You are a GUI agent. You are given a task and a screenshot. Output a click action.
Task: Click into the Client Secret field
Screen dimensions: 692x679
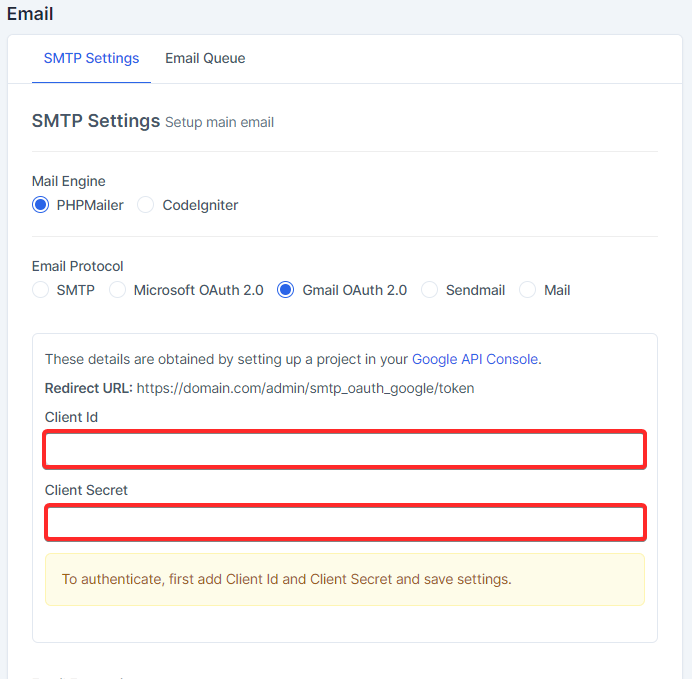(345, 522)
